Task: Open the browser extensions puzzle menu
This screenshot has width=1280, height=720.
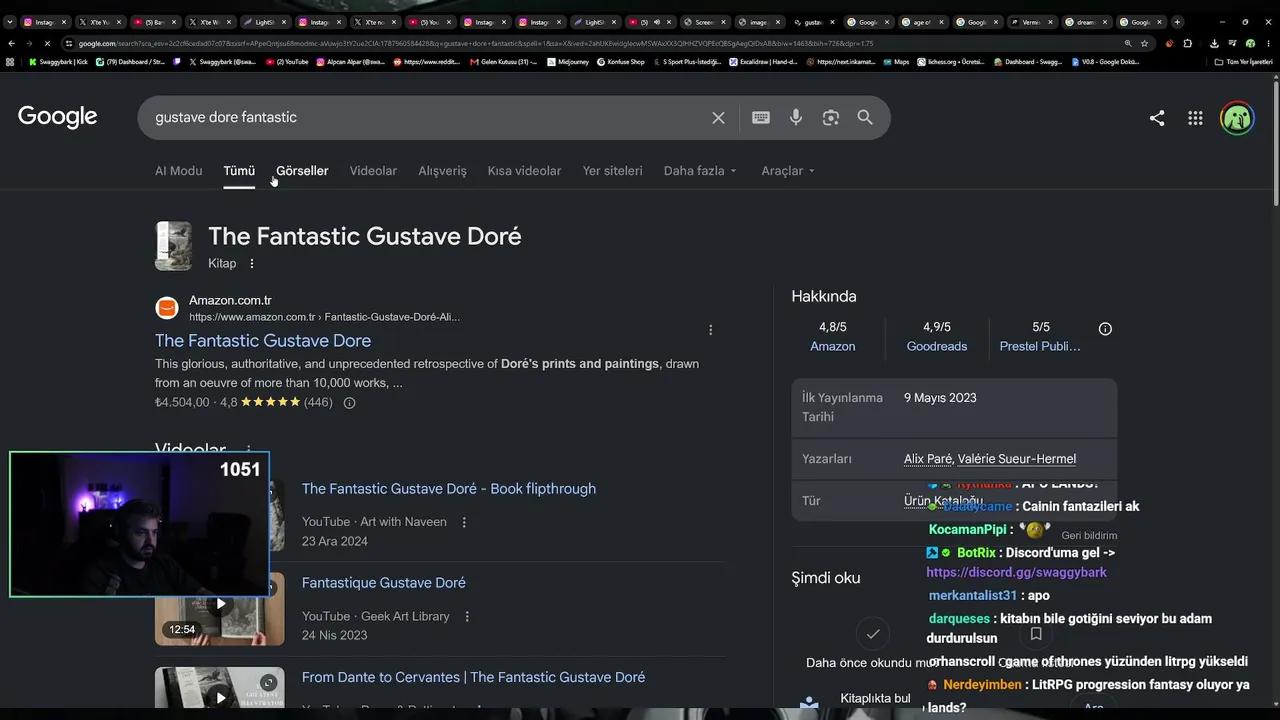Action: (x=1187, y=44)
